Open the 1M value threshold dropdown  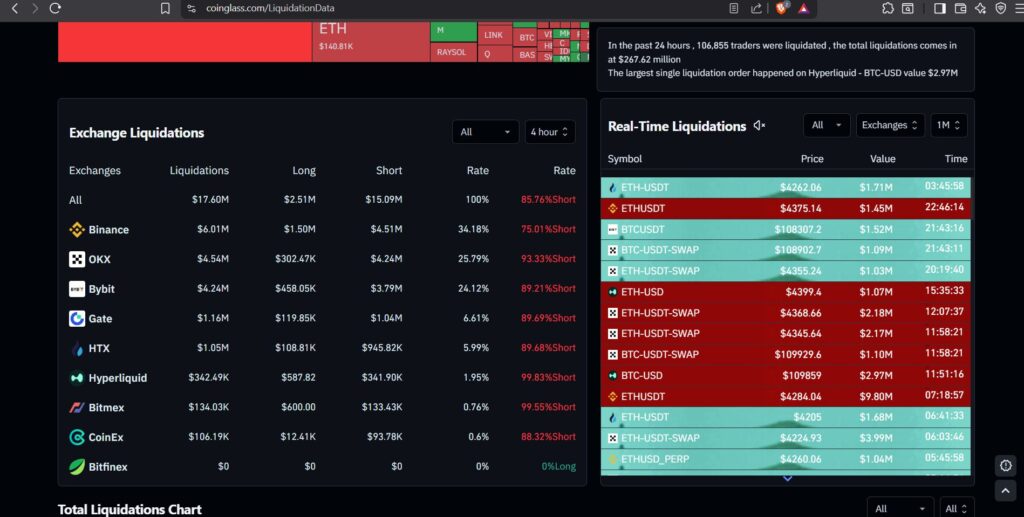(947, 126)
